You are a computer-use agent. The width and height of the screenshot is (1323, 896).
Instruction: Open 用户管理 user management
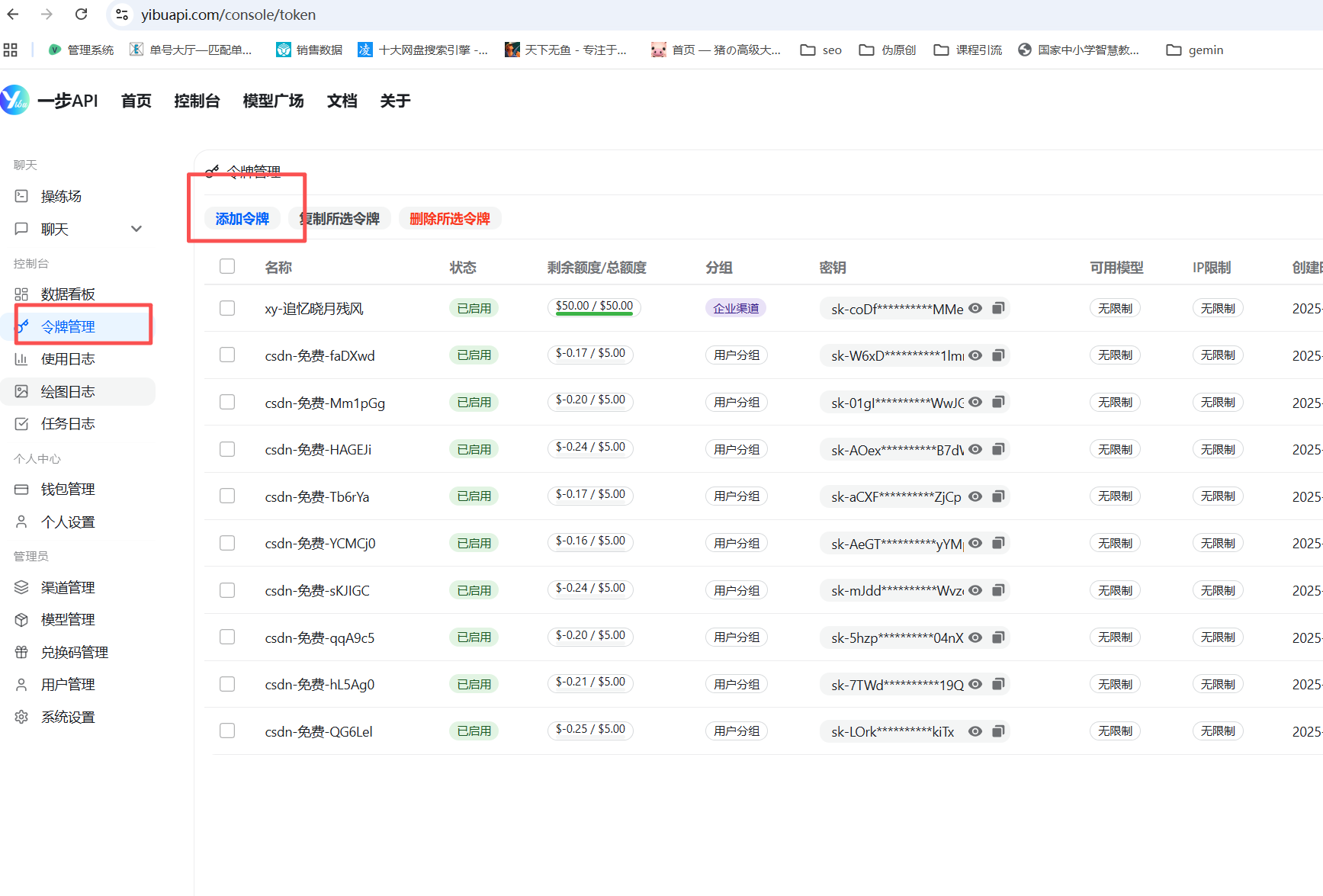click(x=68, y=685)
